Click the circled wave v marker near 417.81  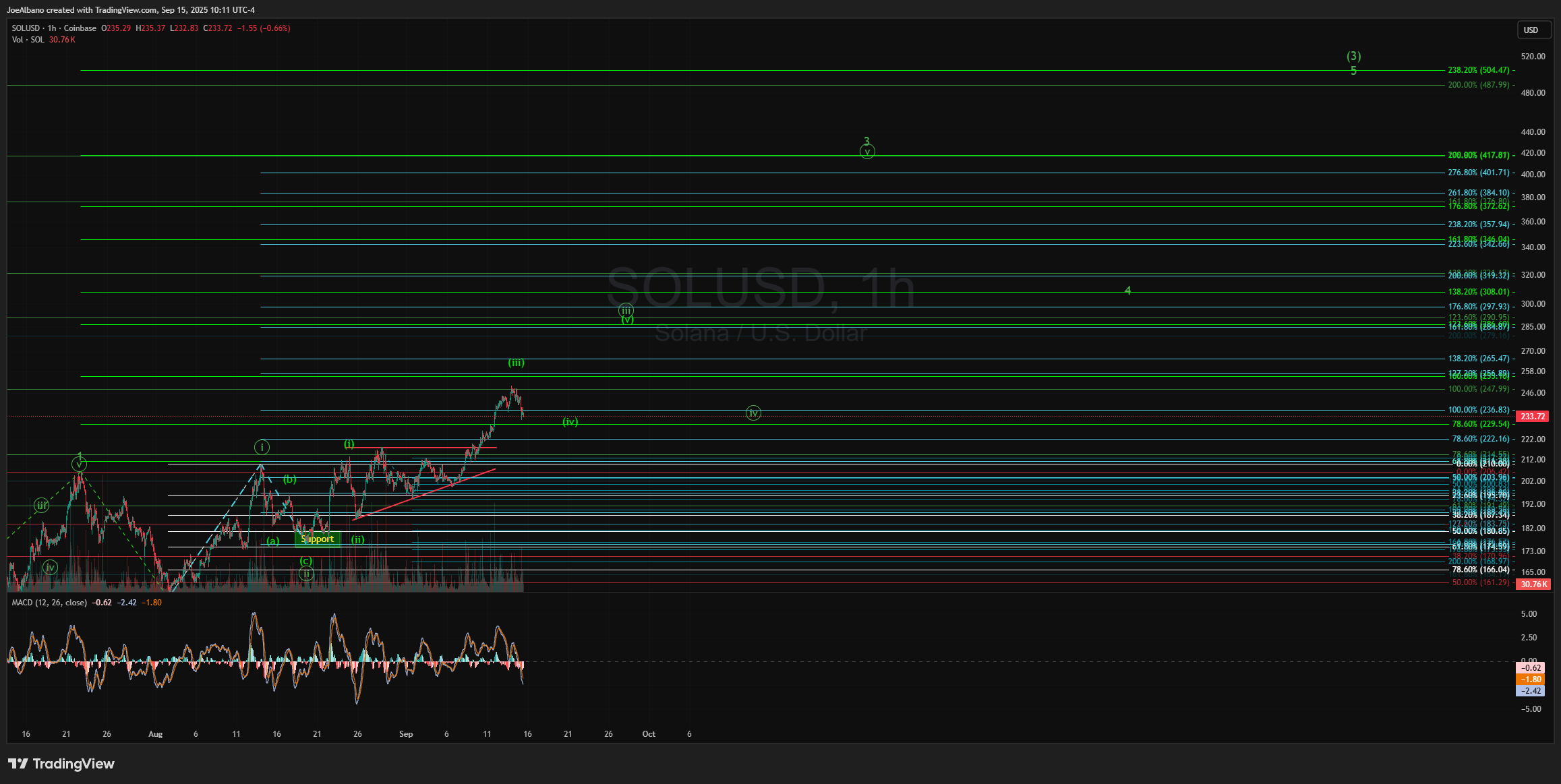point(867,152)
